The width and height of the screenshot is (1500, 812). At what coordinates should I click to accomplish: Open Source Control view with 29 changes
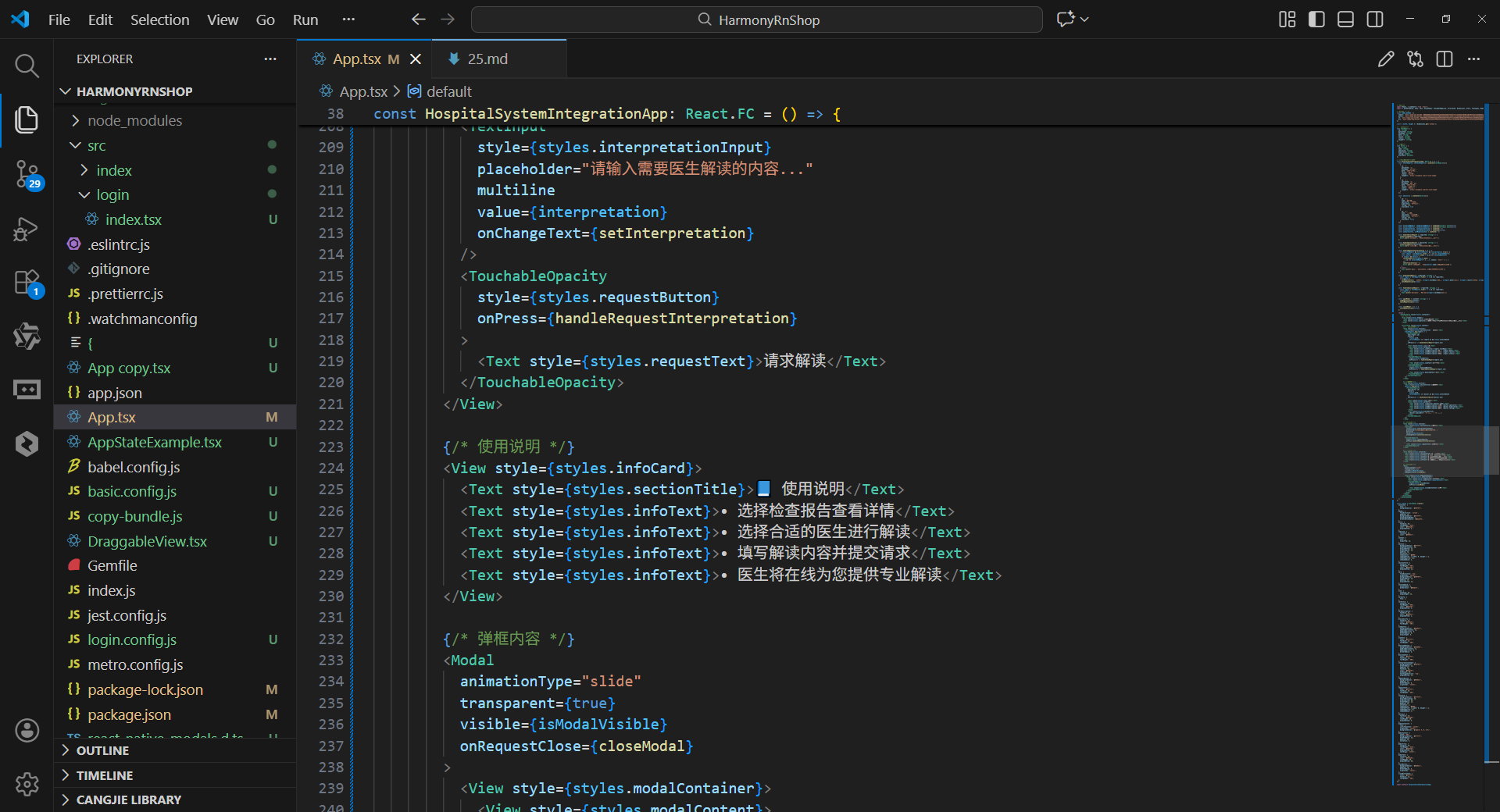(x=28, y=174)
